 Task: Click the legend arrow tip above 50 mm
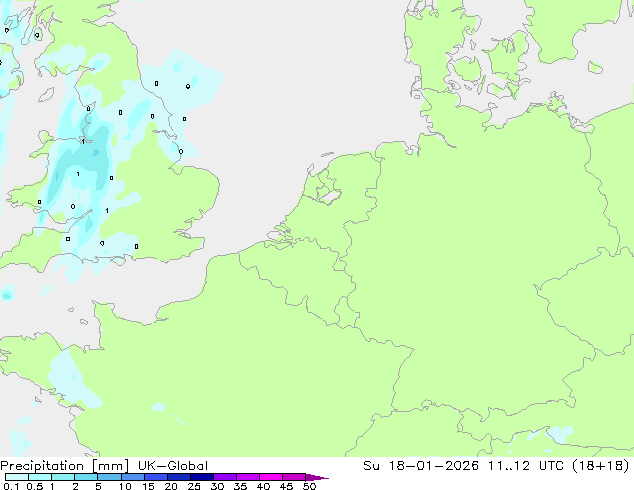pyautogui.click(x=317, y=477)
